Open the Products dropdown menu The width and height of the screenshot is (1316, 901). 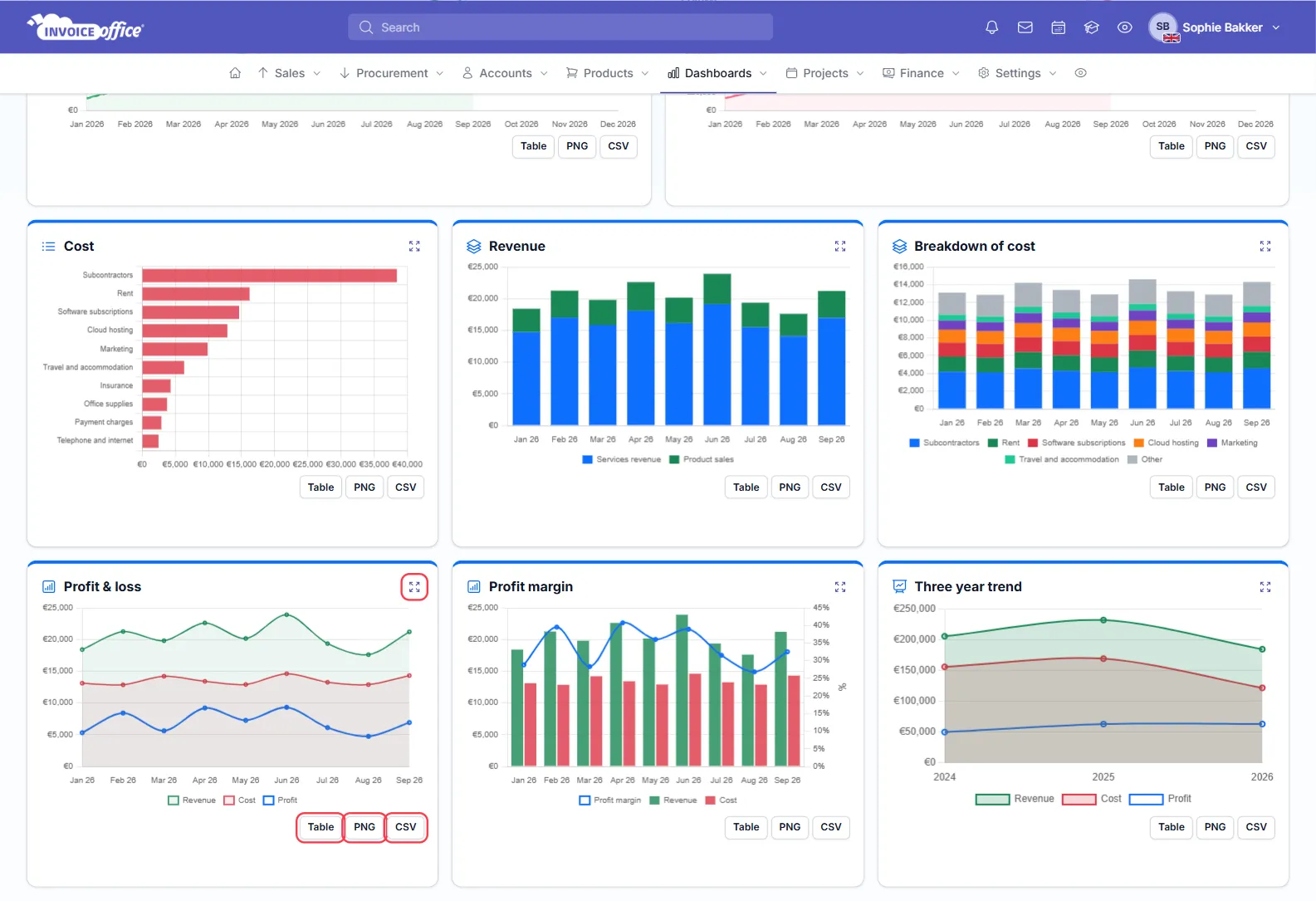click(x=608, y=73)
